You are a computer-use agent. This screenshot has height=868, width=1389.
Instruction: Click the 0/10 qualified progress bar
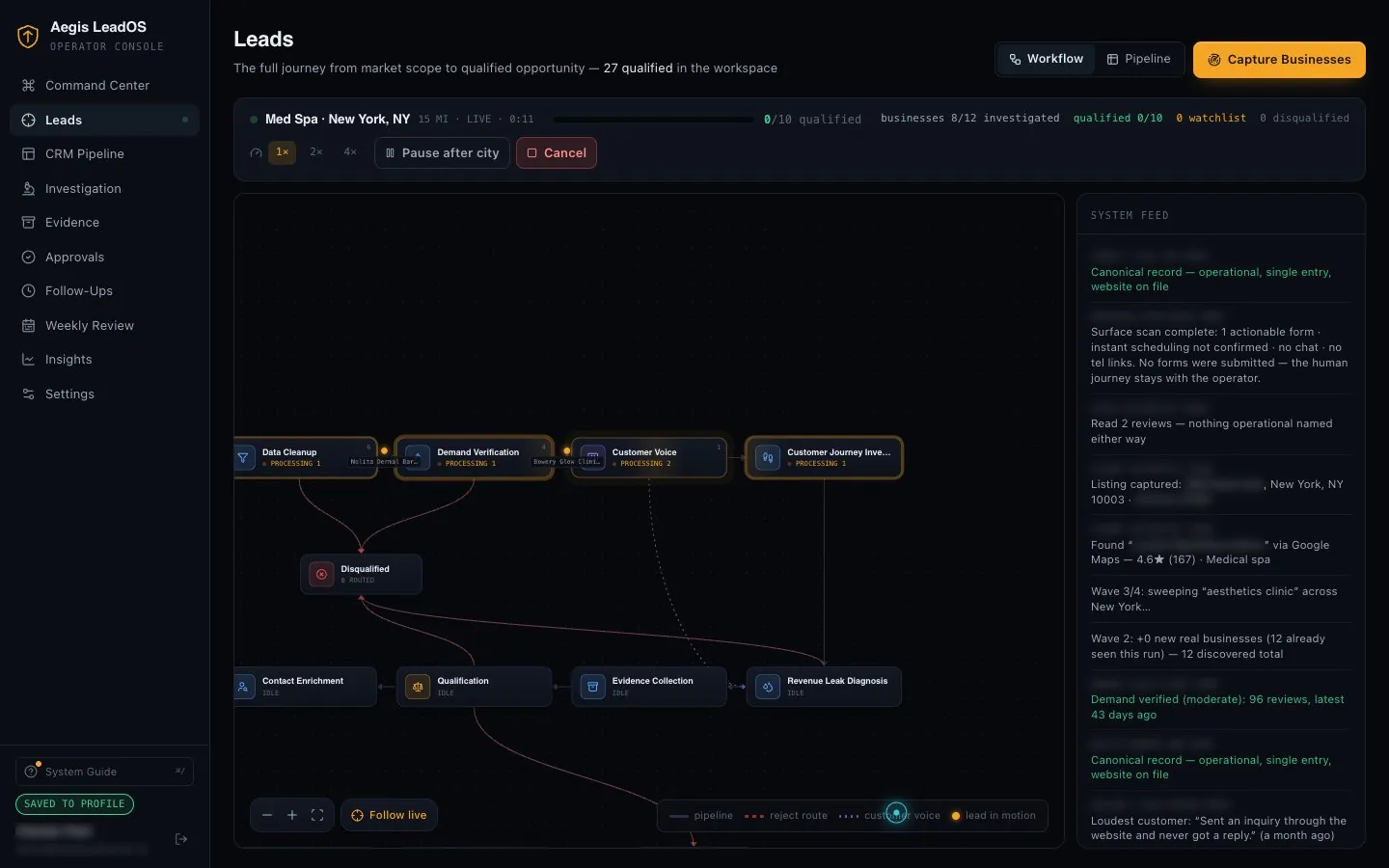pyautogui.click(x=654, y=120)
